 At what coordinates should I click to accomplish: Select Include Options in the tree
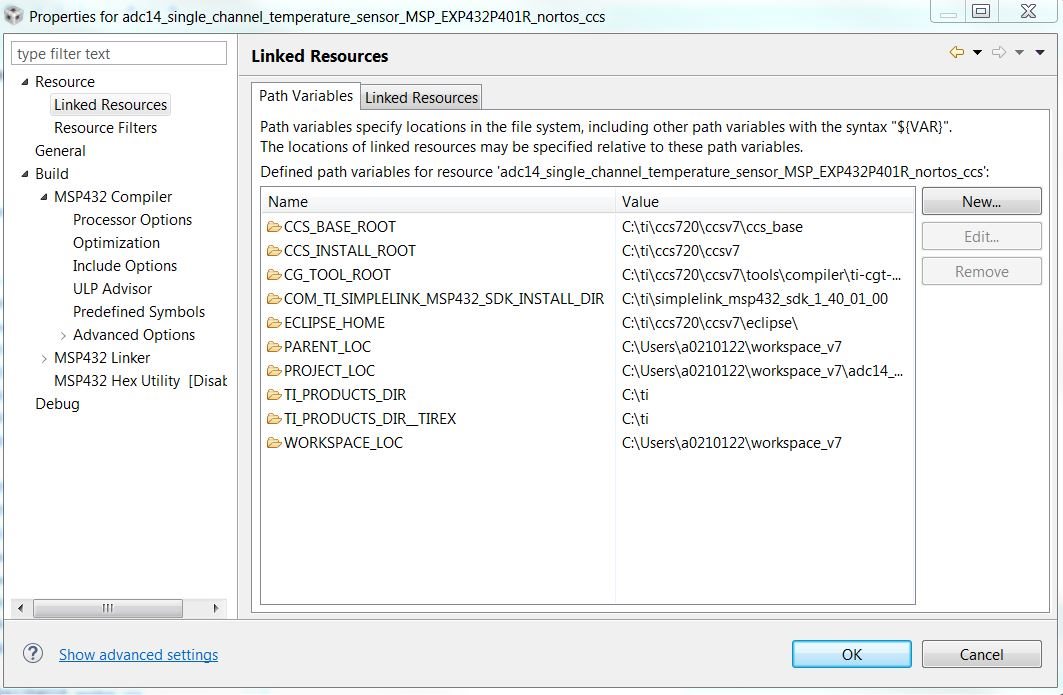click(x=125, y=266)
